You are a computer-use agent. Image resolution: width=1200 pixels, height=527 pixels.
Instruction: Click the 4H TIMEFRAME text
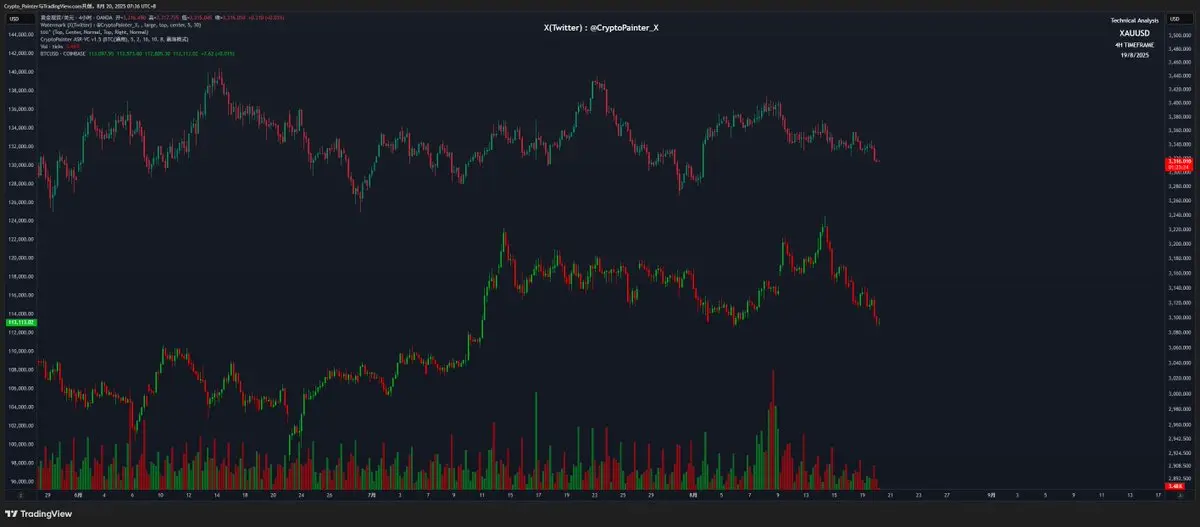tap(1135, 45)
